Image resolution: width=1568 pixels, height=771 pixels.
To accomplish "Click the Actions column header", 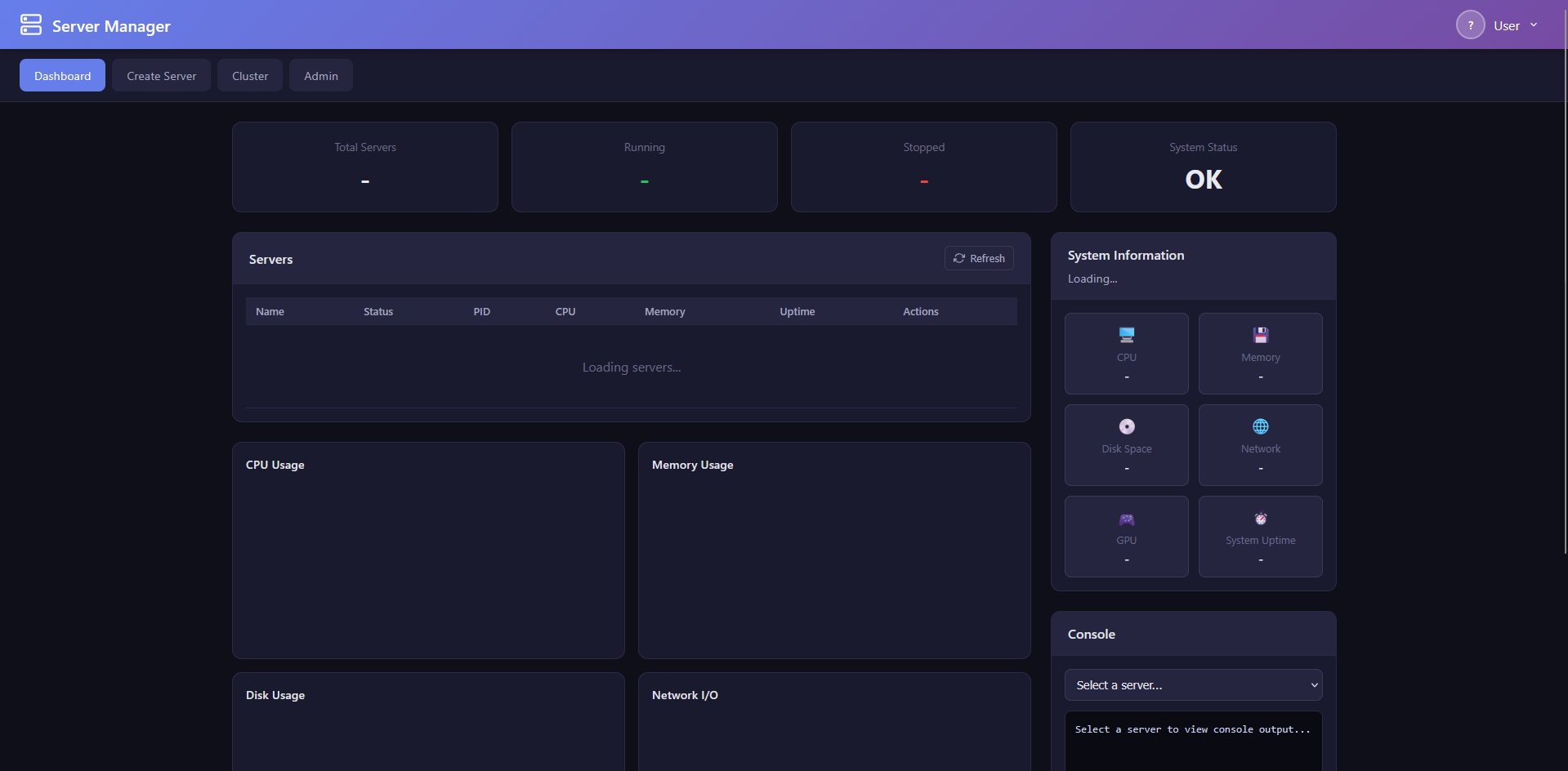I will [x=921, y=312].
